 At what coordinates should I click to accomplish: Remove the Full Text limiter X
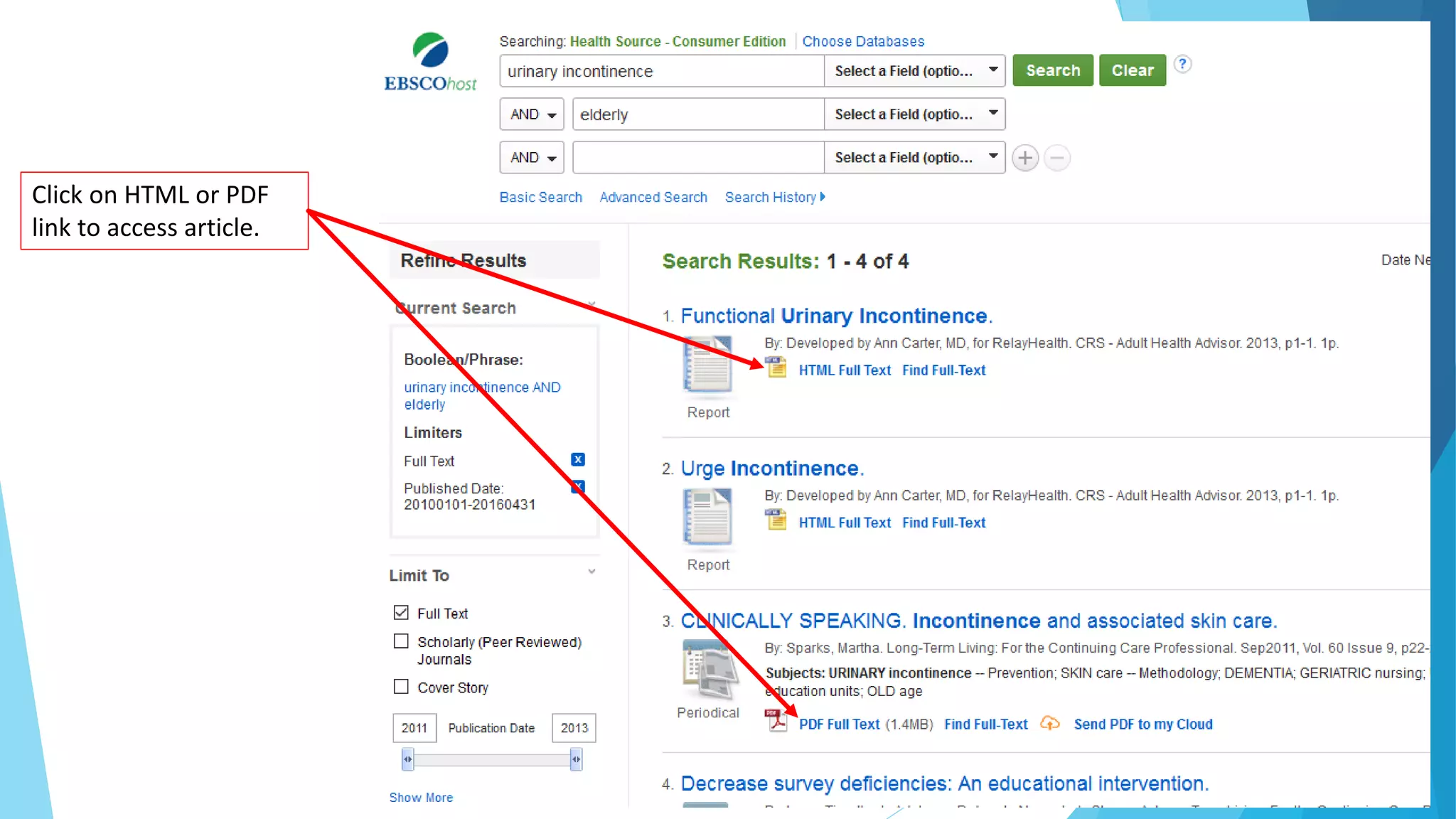[x=578, y=460]
